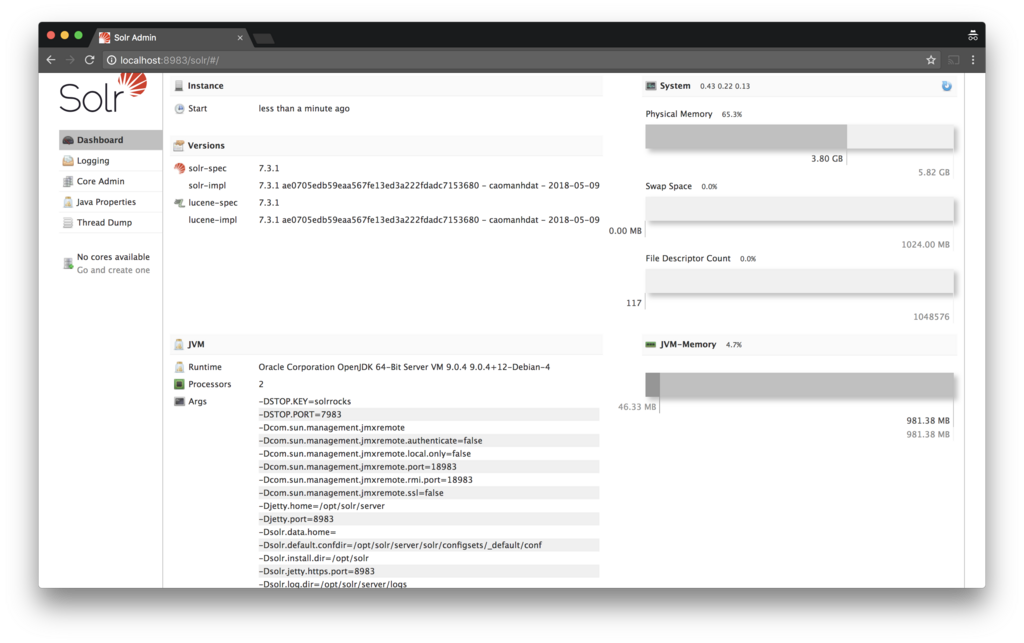Click the Processors chip icon
The width and height of the screenshot is (1024, 643).
(179, 384)
